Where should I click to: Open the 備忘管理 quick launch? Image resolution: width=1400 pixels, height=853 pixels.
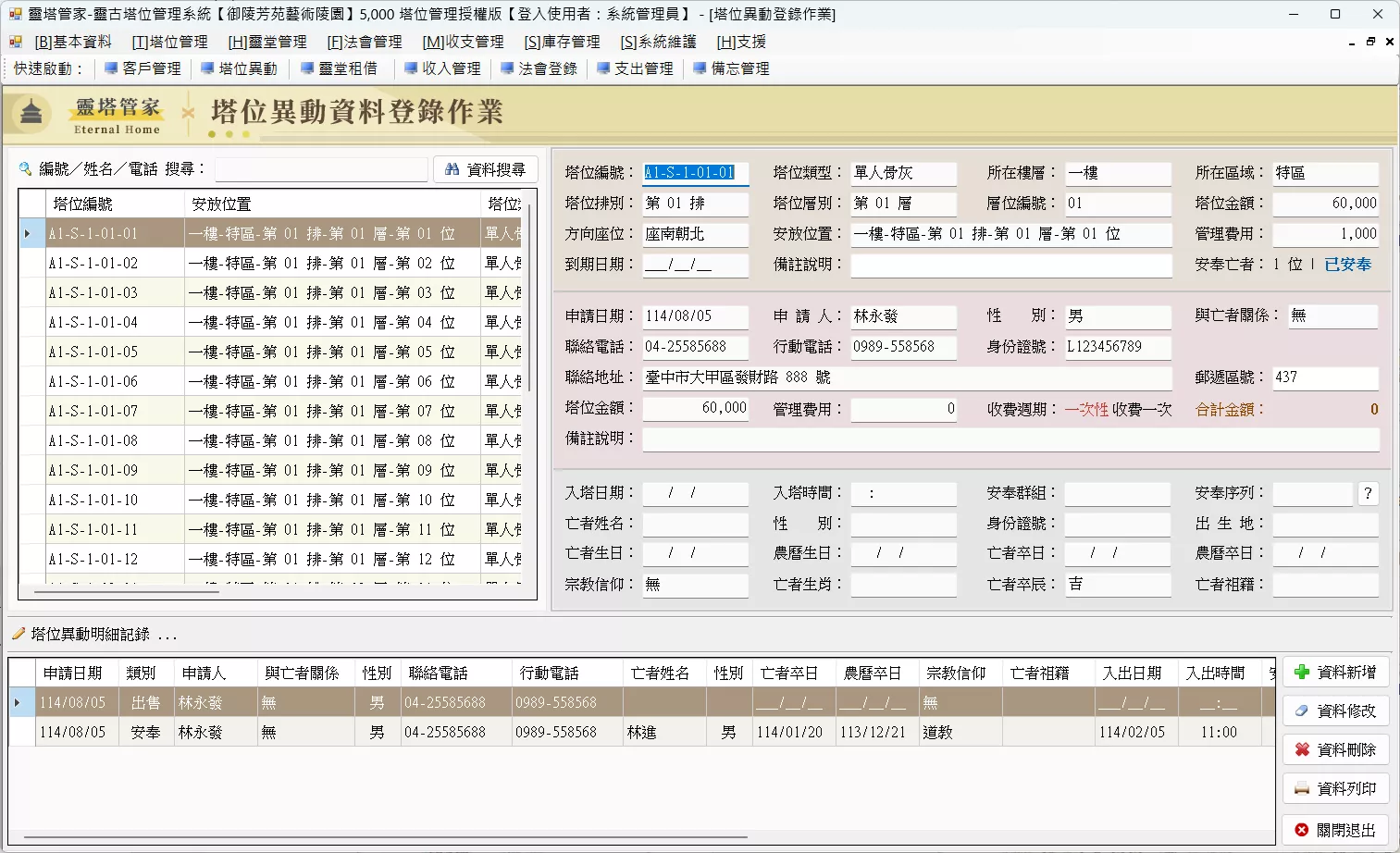(731, 68)
